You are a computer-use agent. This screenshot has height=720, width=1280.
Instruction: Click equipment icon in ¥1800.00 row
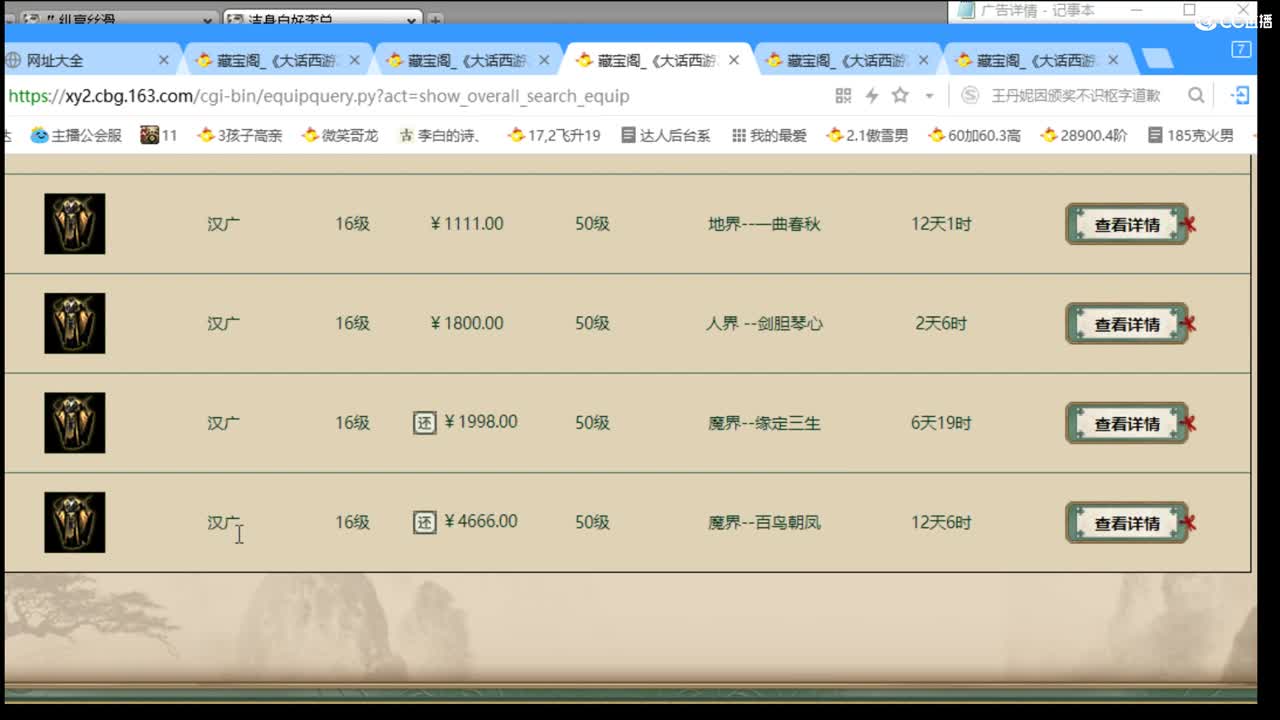click(x=74, y=323)
